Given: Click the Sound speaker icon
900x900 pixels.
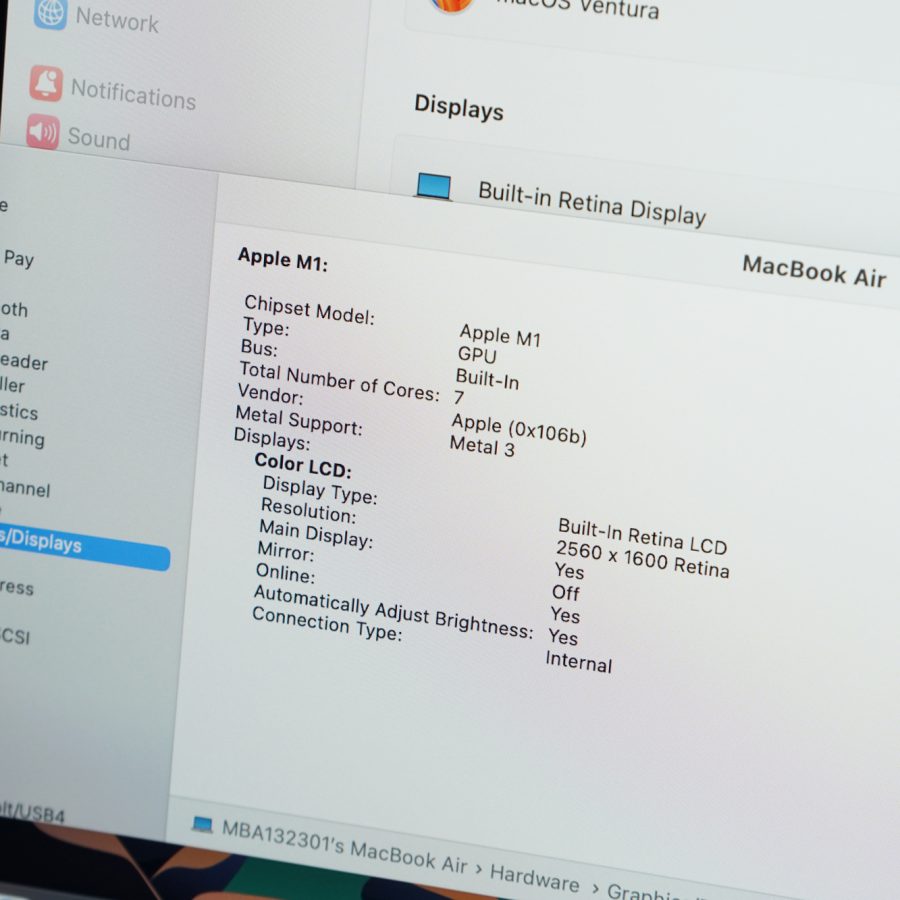Looking at the screenshot, I should point(43,132).
